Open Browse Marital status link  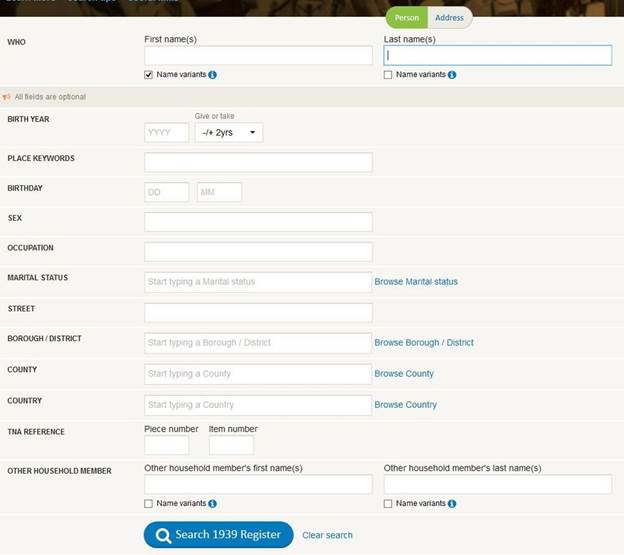click(416, 282)
